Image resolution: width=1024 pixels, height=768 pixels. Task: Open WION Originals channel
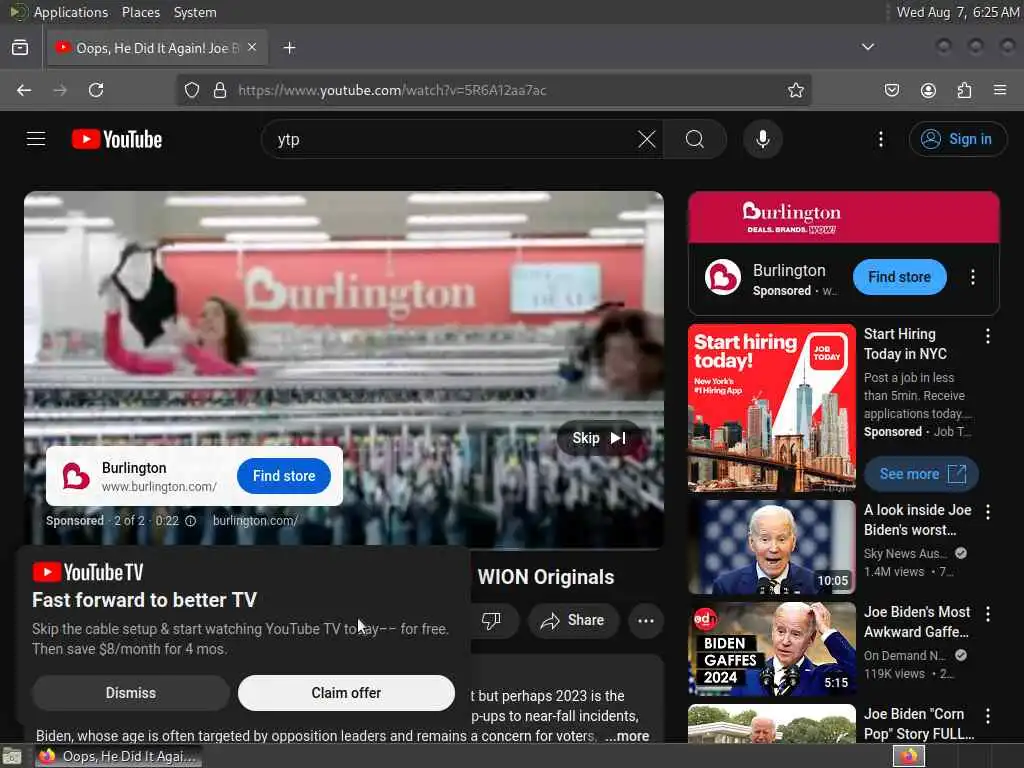tap(546, 577)
